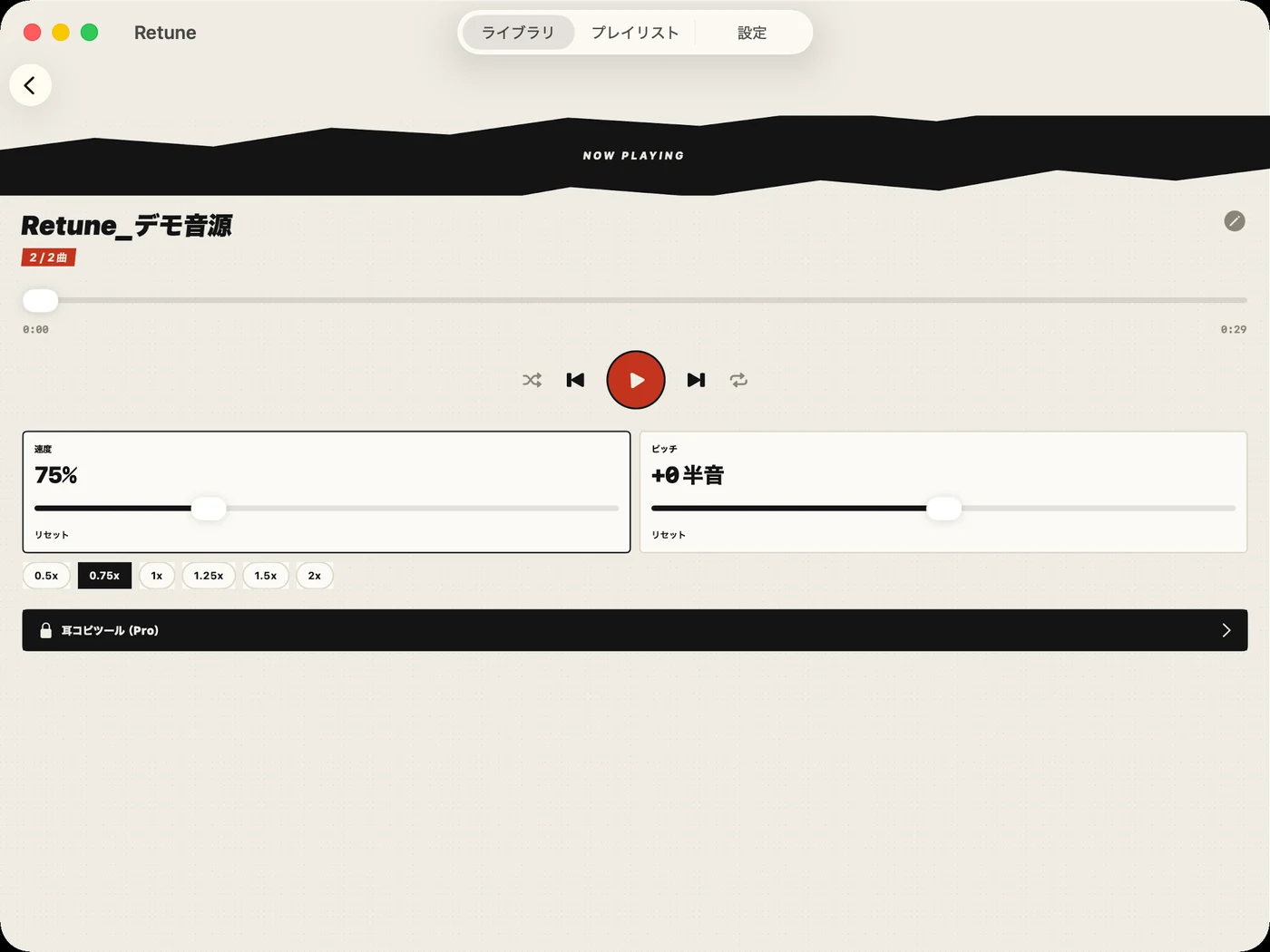Reset the 速度 value with リセット

tap(52, 535)
